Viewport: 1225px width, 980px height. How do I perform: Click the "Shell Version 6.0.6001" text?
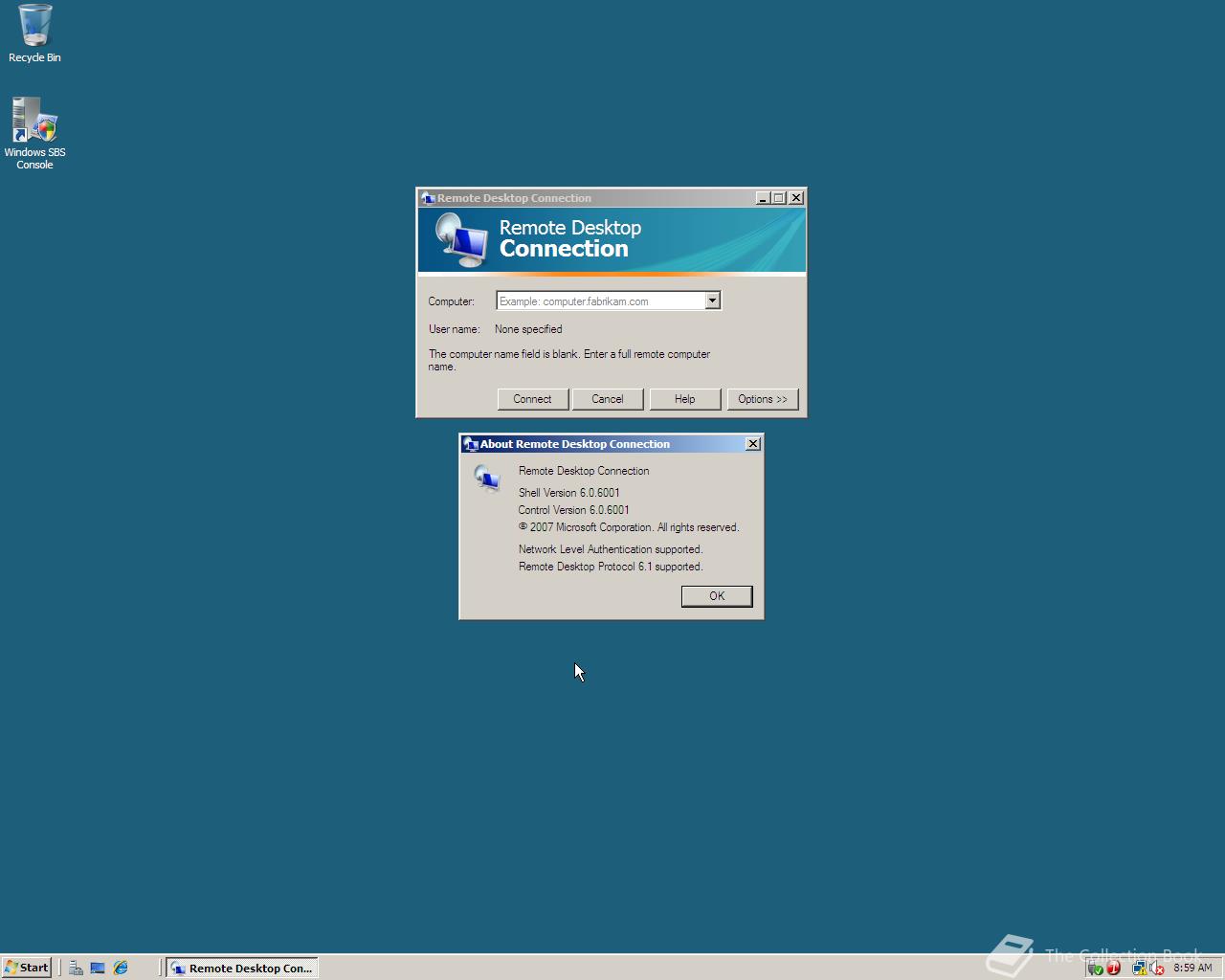[x=568, y=493]
